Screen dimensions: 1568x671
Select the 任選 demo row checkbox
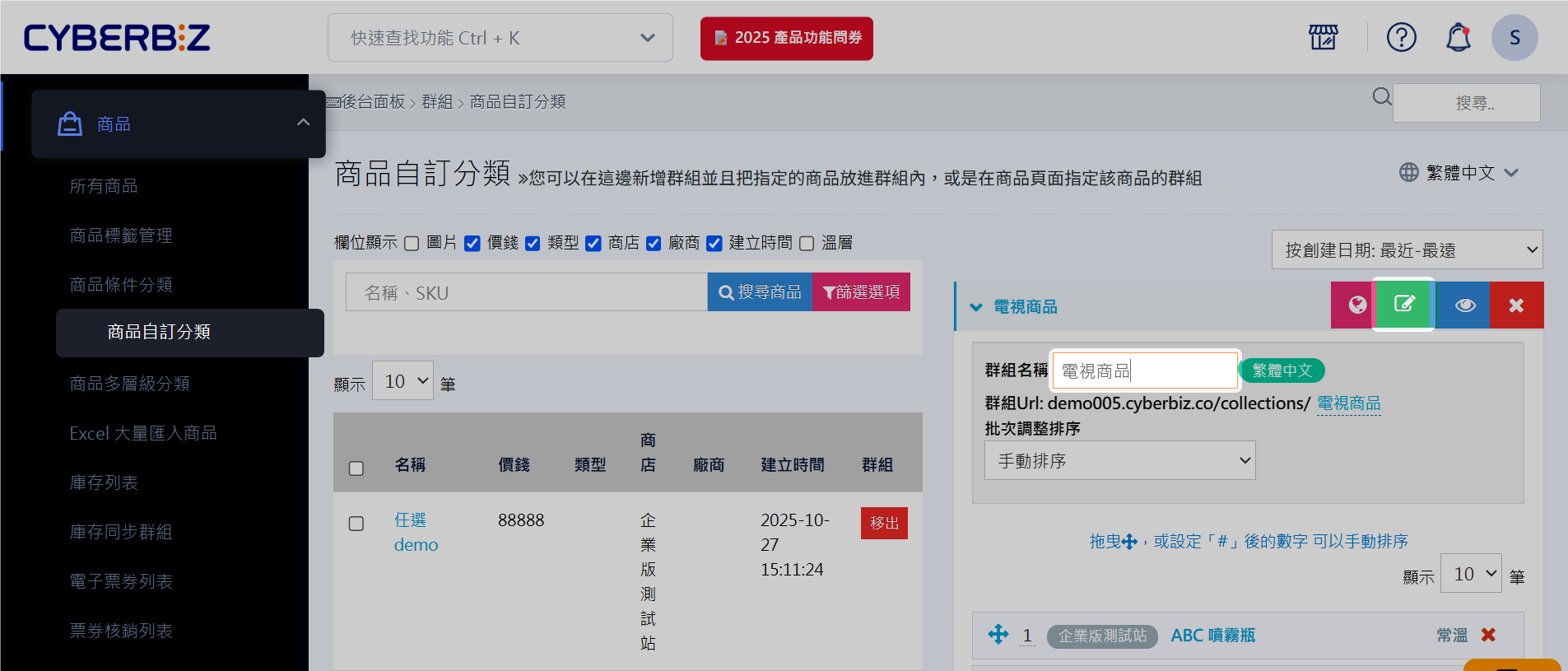point(356,524)
